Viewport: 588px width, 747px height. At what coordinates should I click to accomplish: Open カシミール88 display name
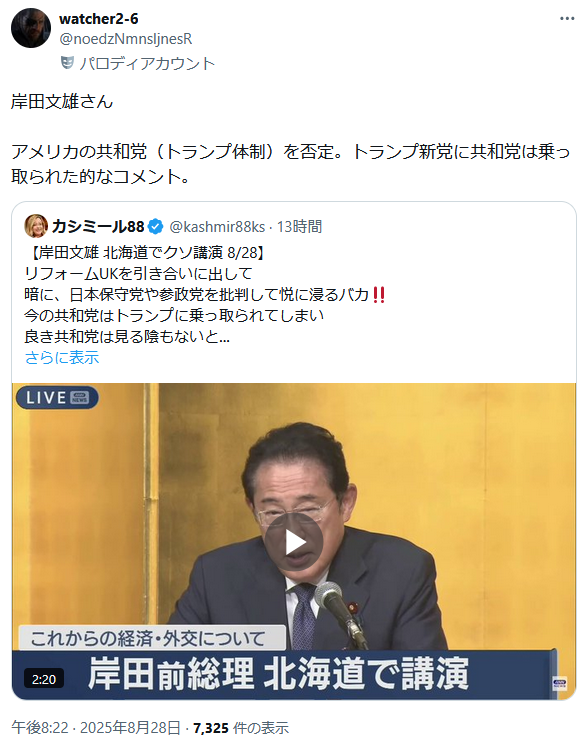pyautogui.click(x=98, y=226)
